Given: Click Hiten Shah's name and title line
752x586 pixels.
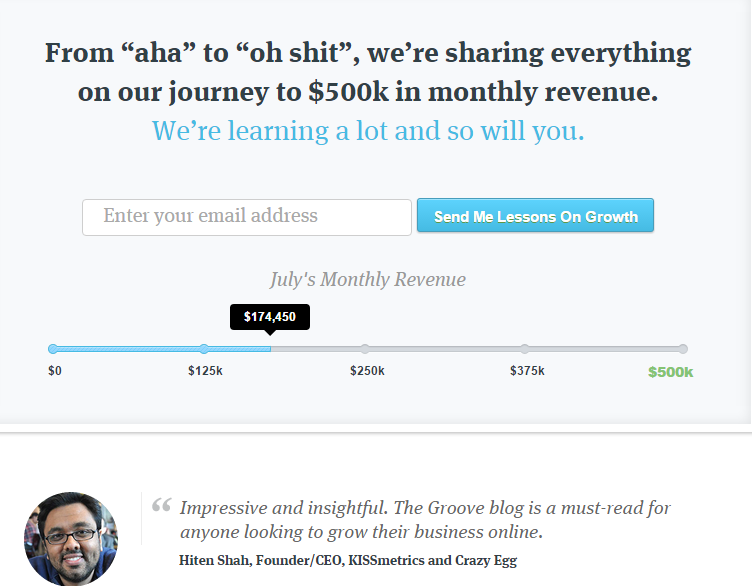Looking at the screenshot, I should 348,560.
